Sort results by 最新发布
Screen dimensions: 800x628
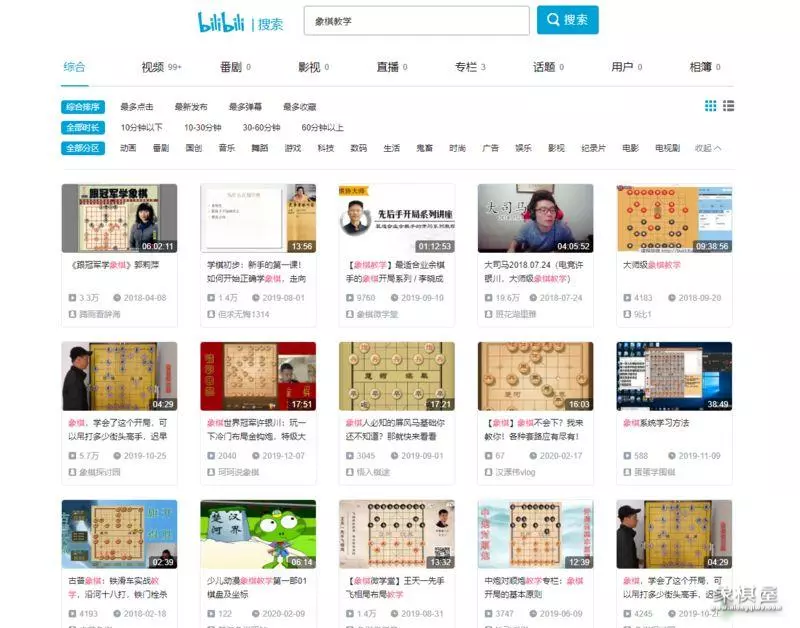click(191, 107)
